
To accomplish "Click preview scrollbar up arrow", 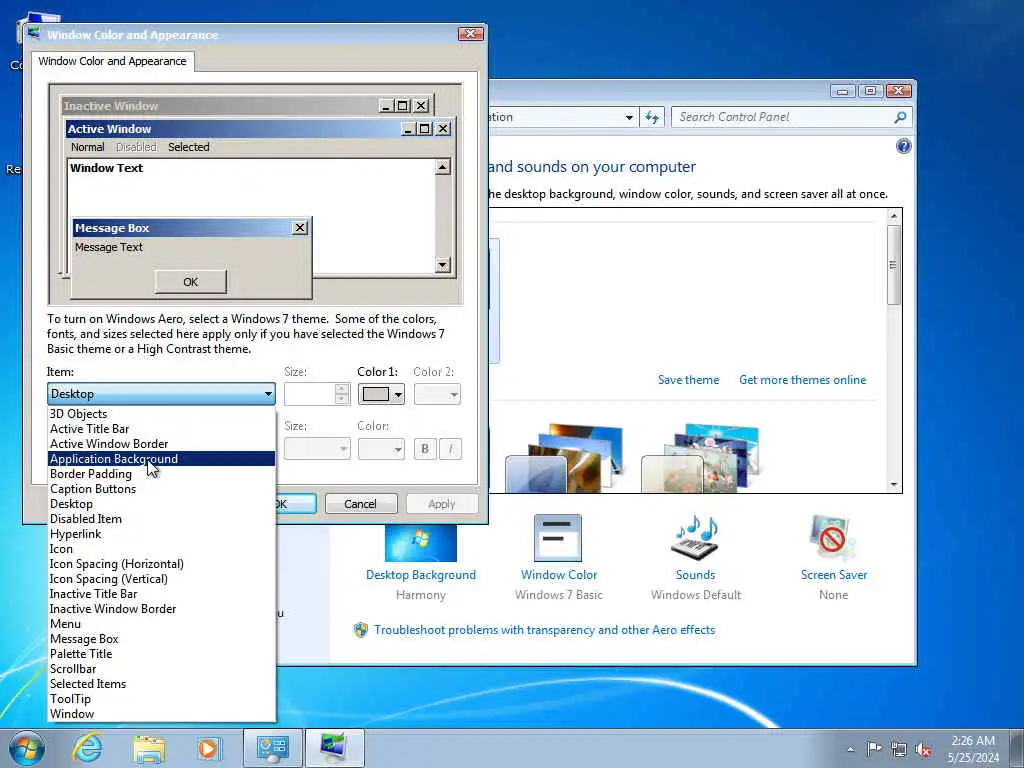I will [443, 167].
